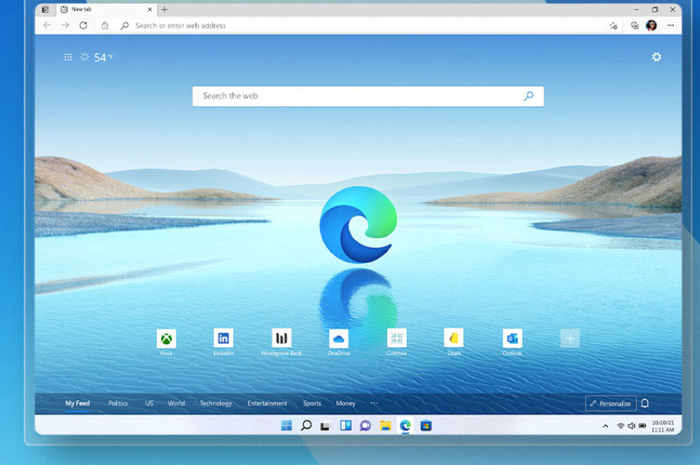Open the Favorites star icon
The image size is (700, 465).
click(613, 25)
